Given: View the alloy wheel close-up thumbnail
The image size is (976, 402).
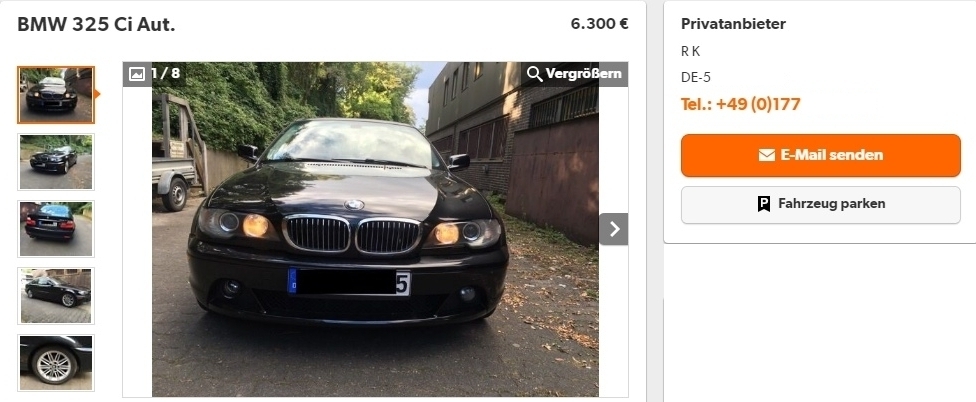Looking at the screenshot, I should pyautogui.click(x=56, y=363).
